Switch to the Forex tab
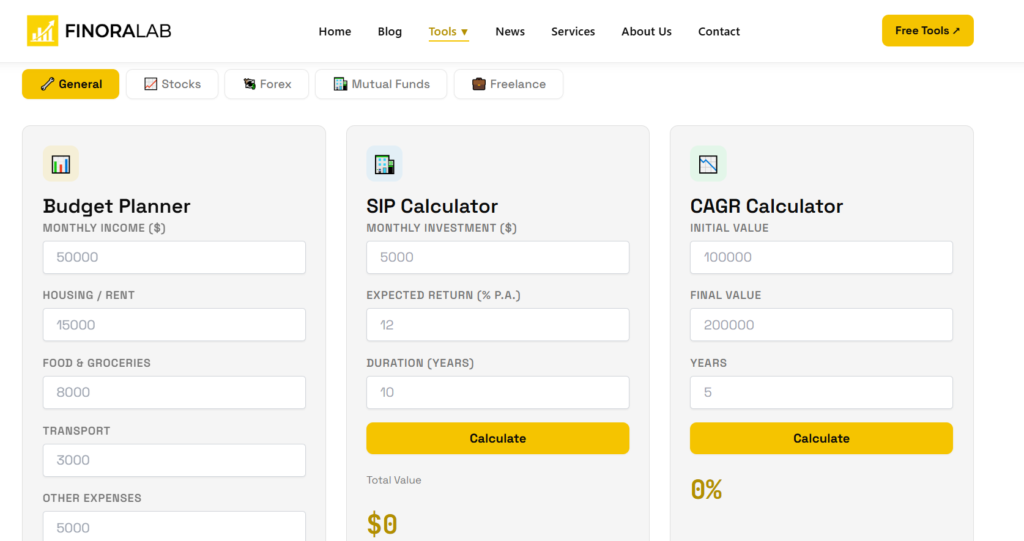This screenshot has height=541, width=1024. coord(266,84)
